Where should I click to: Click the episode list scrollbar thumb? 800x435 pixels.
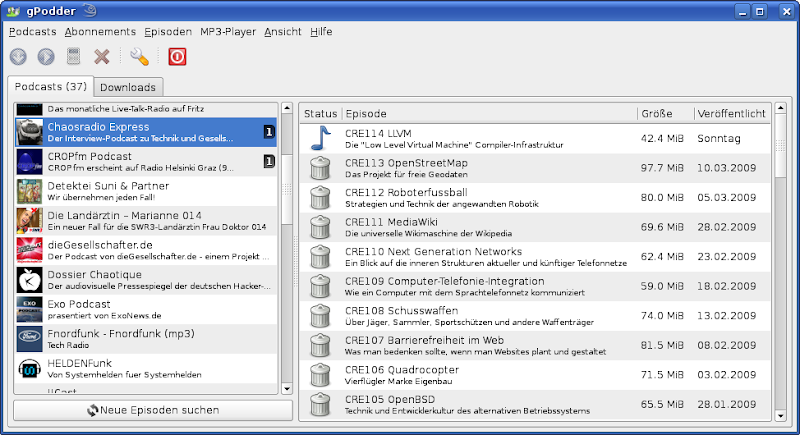(x=780, y=146)
